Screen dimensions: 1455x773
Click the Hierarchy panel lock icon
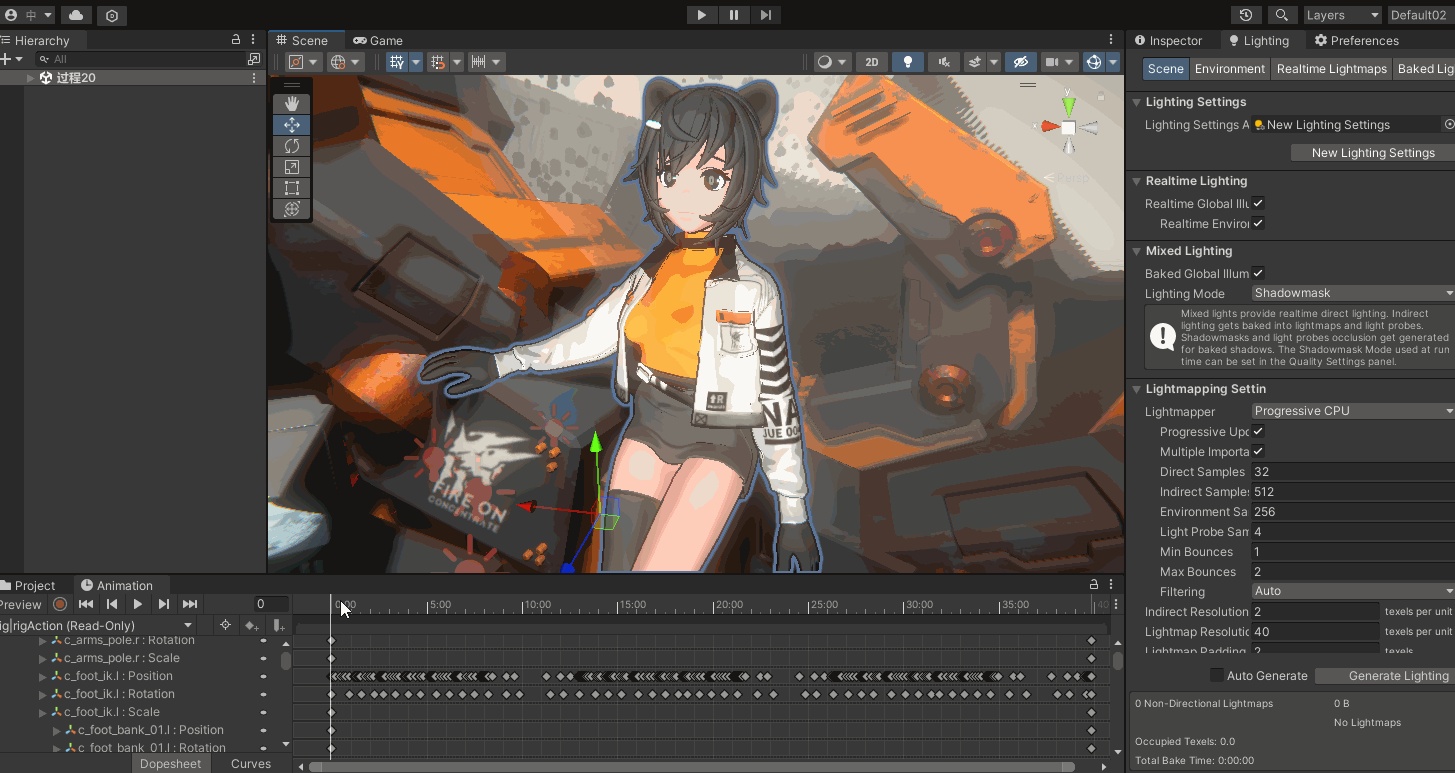point(236,40)
